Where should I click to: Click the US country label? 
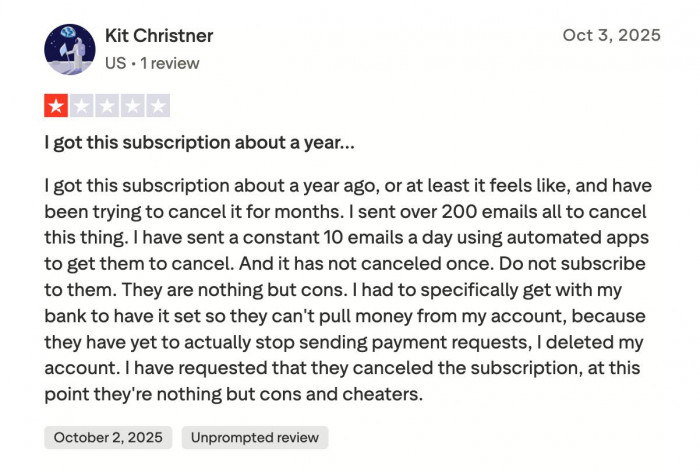[115, 63]
